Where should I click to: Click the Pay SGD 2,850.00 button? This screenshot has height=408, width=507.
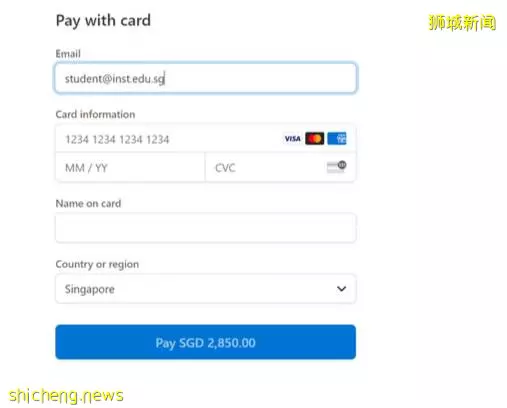205,342
